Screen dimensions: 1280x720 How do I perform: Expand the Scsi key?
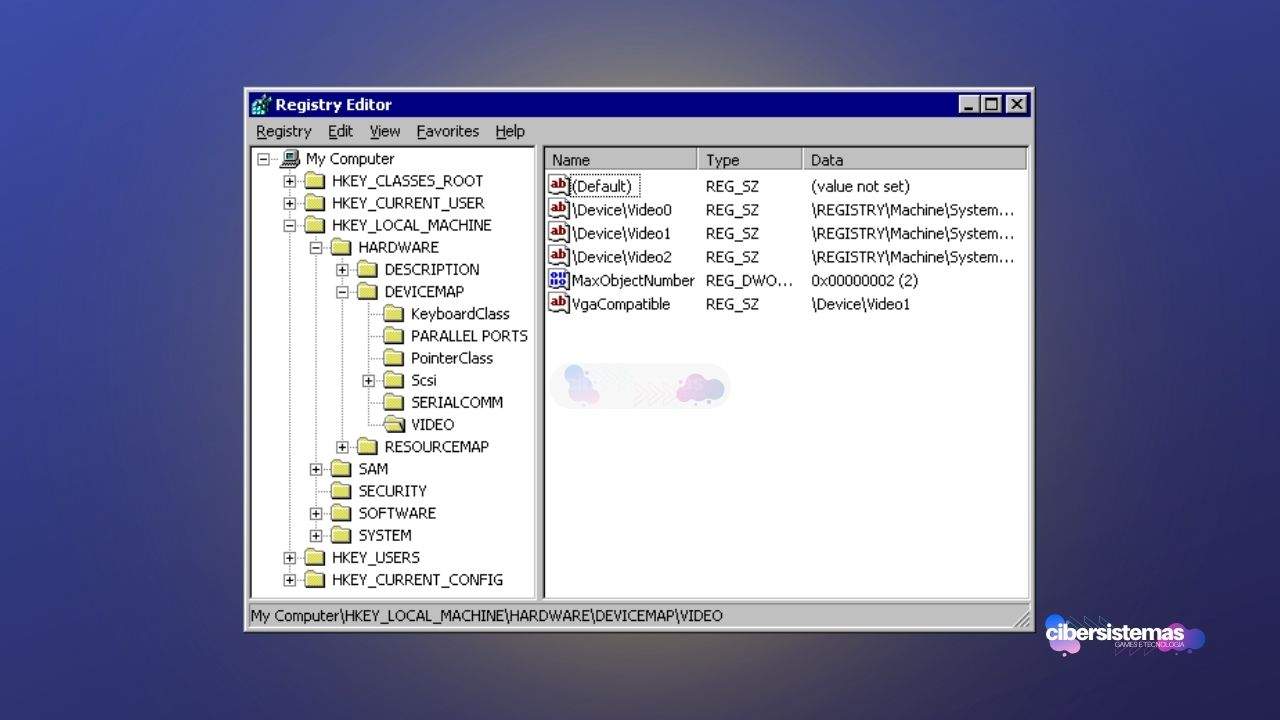click(x=368, y=380)
